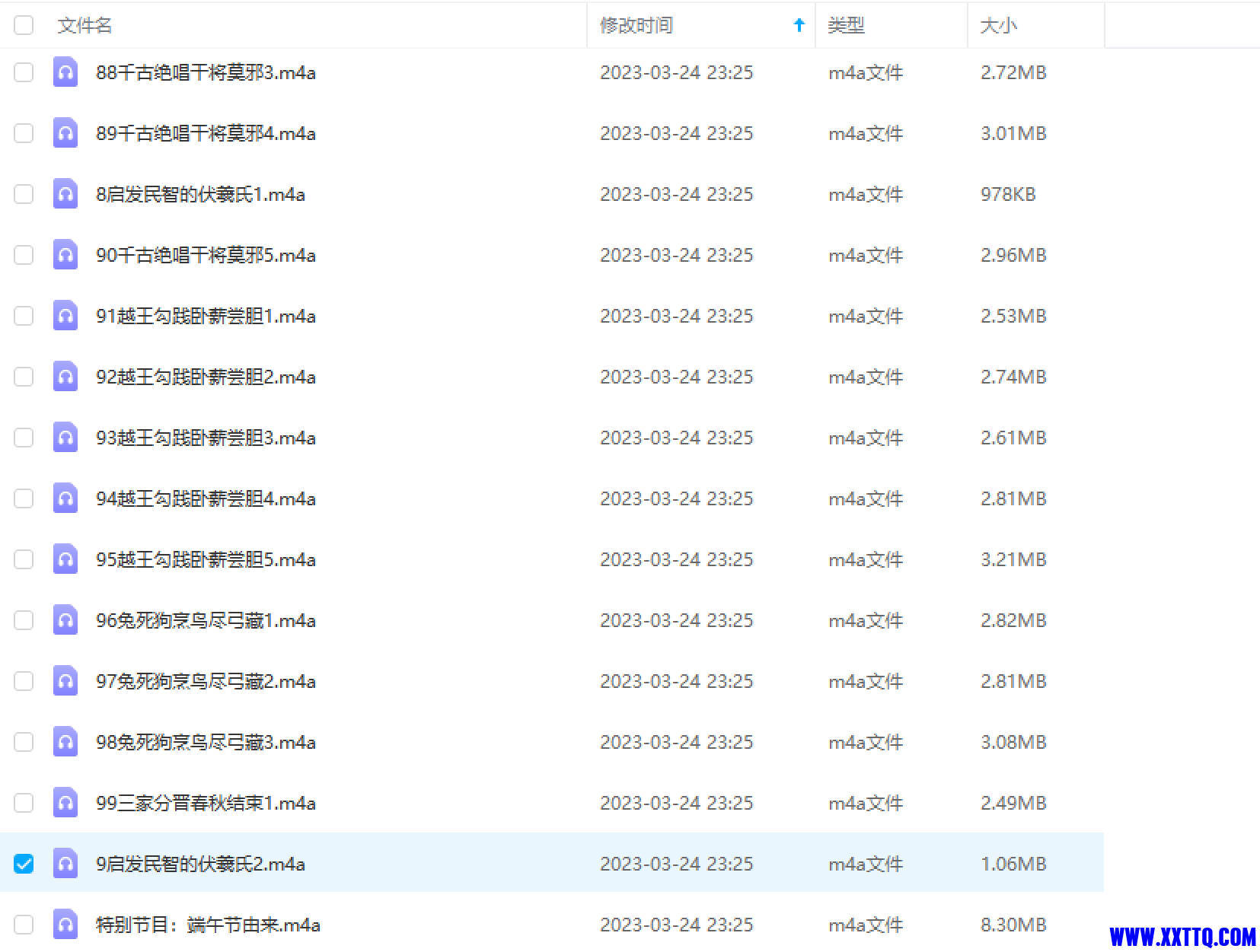The height and width of the screenshot is (952, 1260).
Task: Check the box for 98兔死狗烹鸟尽弓藏3.m4a
Action: 24,742
